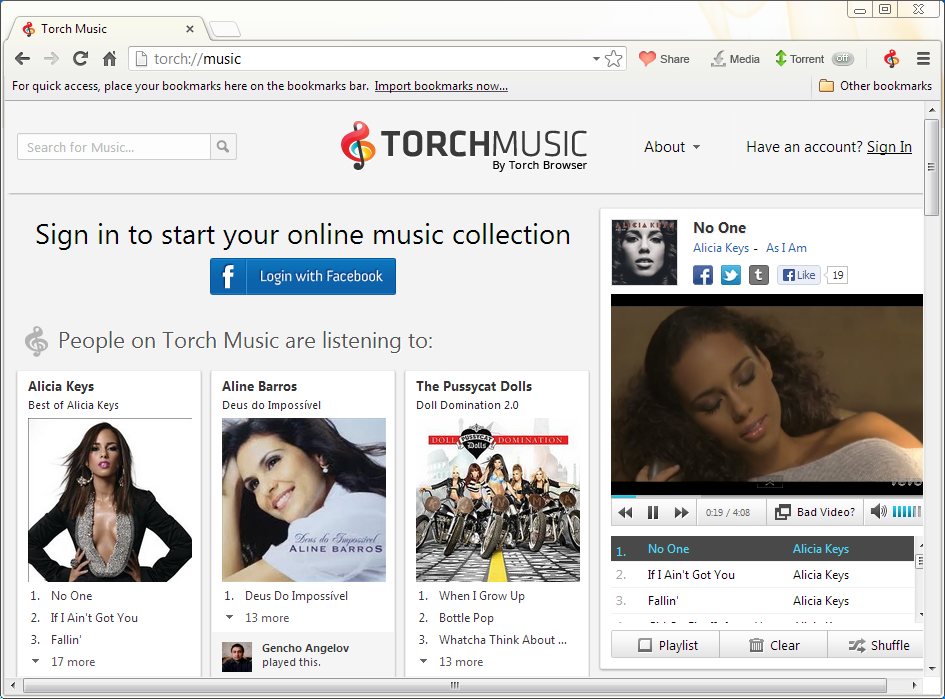Open the Media grabber button
Viewport: 945px width, 699px height.
tap(735, 58)
